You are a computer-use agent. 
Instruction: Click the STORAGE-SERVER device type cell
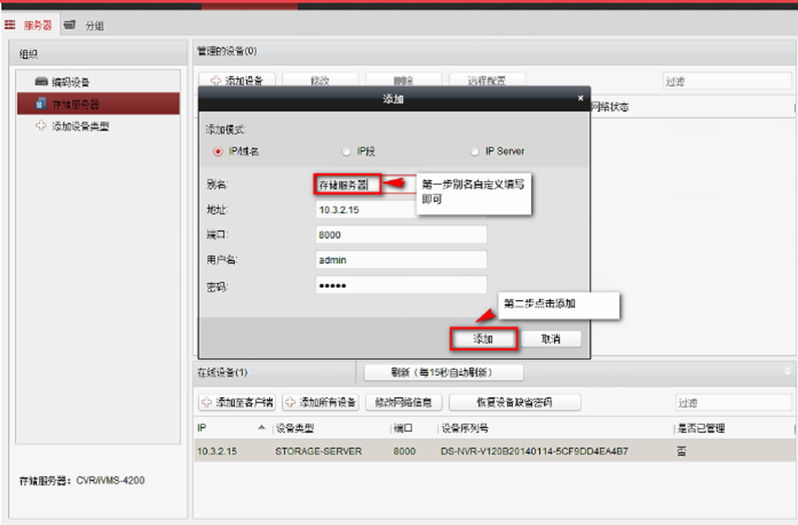point(319,451)
